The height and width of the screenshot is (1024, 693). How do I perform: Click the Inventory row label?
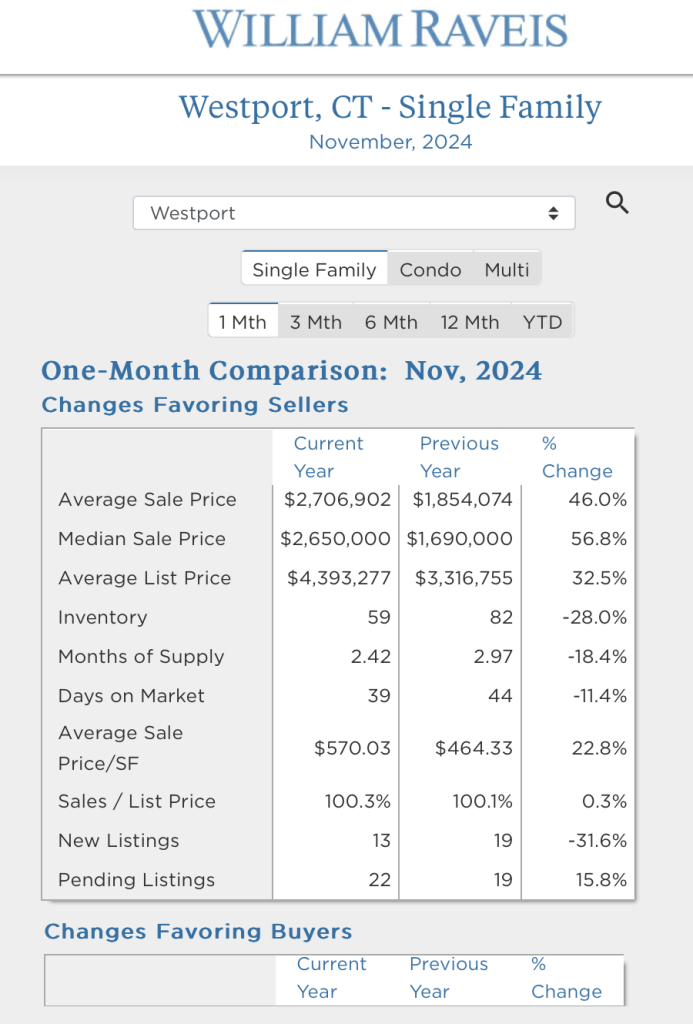click(102, 618)
